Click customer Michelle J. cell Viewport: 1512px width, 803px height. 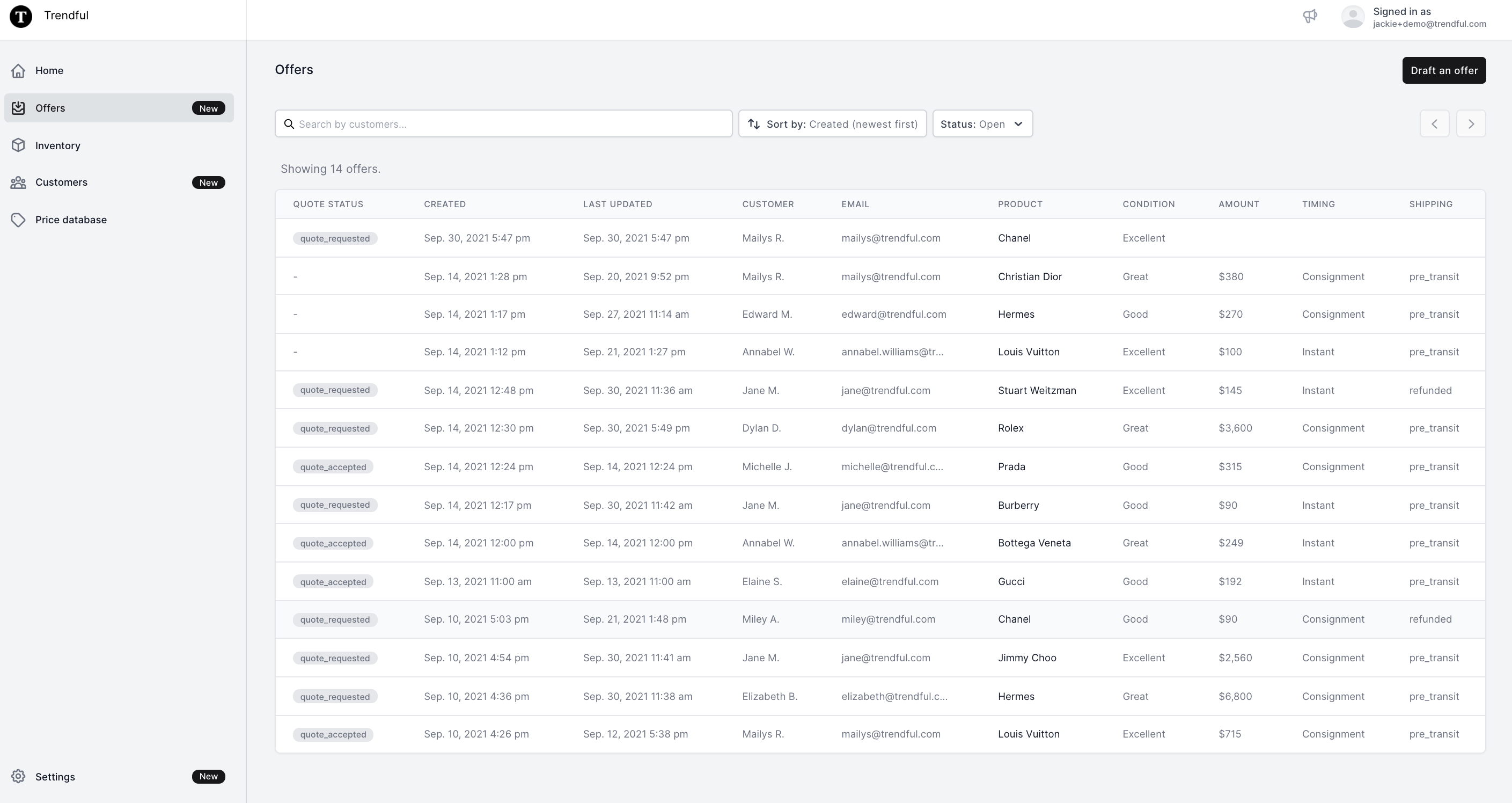coord(767,466)
